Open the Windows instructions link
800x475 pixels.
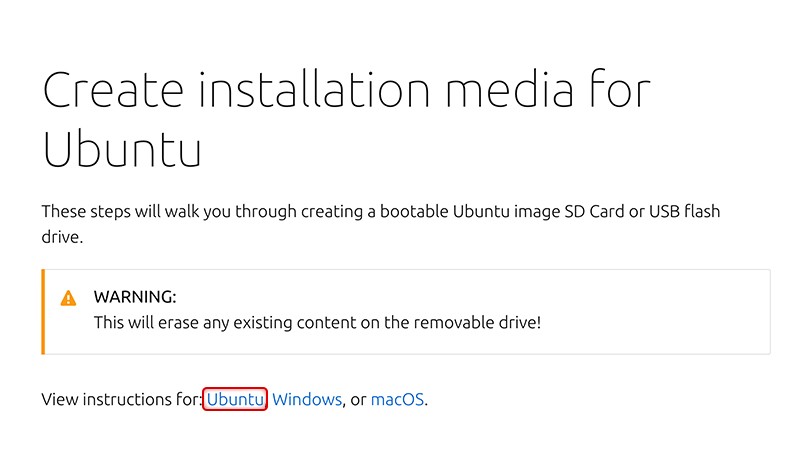coord(307,399)
